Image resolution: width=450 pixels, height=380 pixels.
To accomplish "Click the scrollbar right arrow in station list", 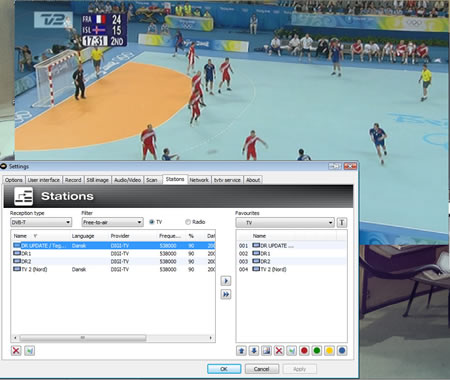I will click(211, 338).
